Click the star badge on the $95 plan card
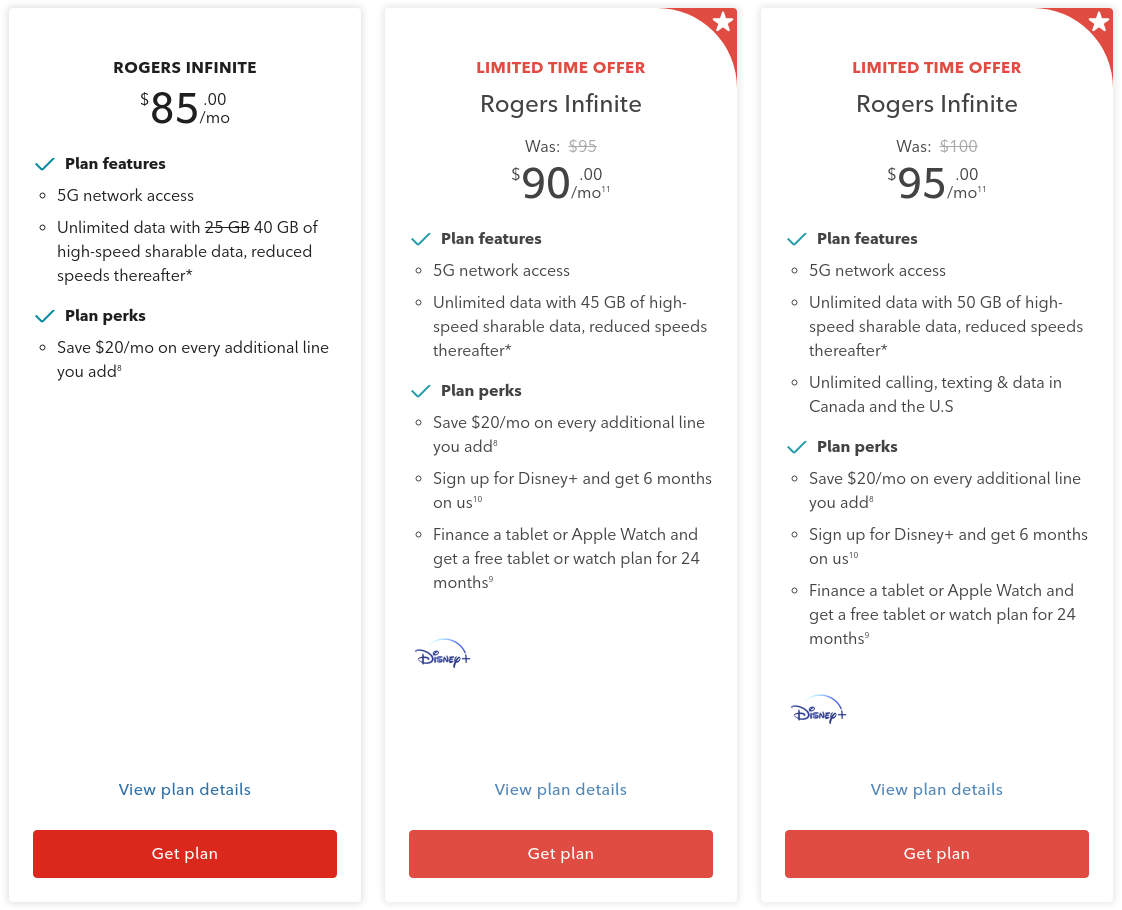1122x910 pixels. (1099, 22)
